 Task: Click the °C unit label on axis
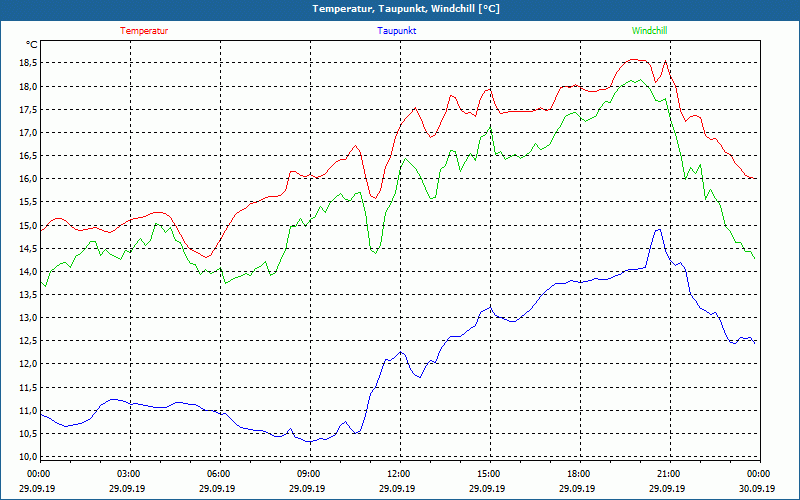[x=31, y=45]
